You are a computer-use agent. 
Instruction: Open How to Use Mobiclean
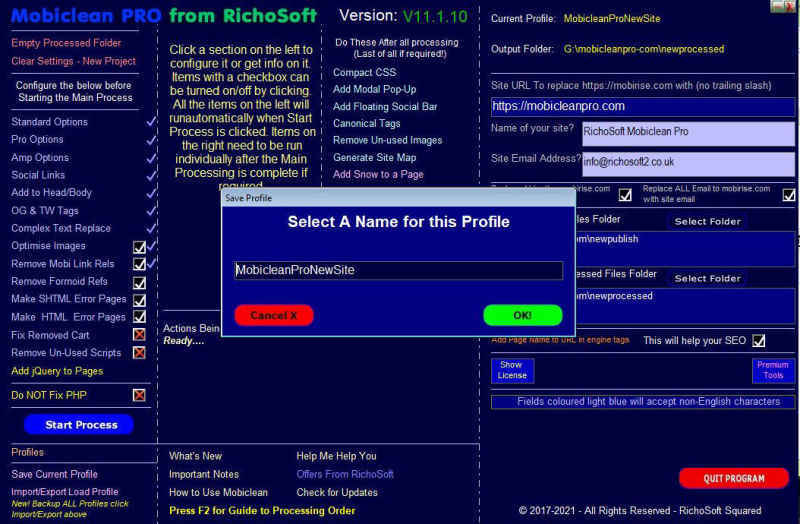(218, 492)
